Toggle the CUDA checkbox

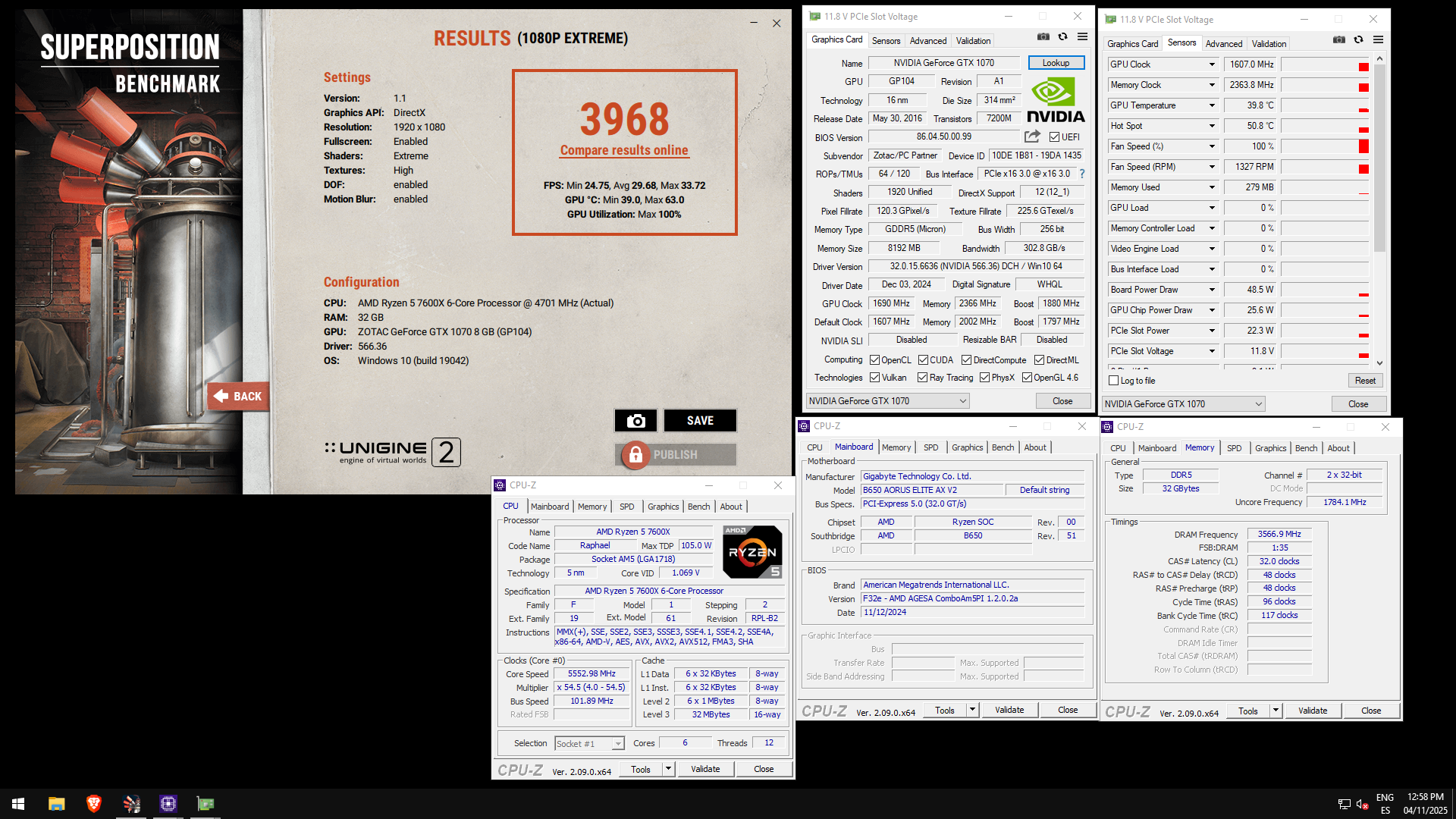pos(923,360)
